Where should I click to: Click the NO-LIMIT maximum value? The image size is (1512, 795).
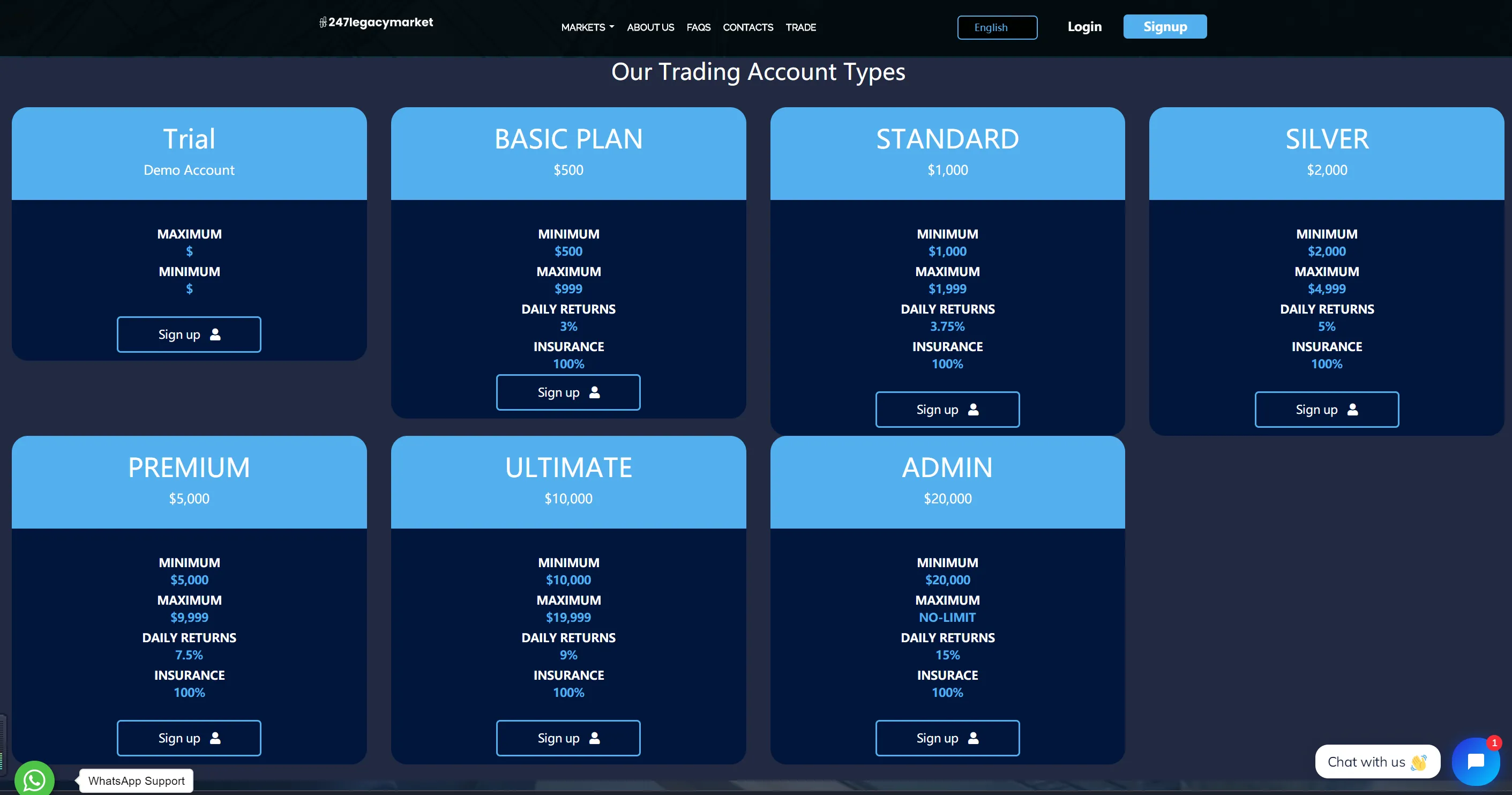point(947,617)
